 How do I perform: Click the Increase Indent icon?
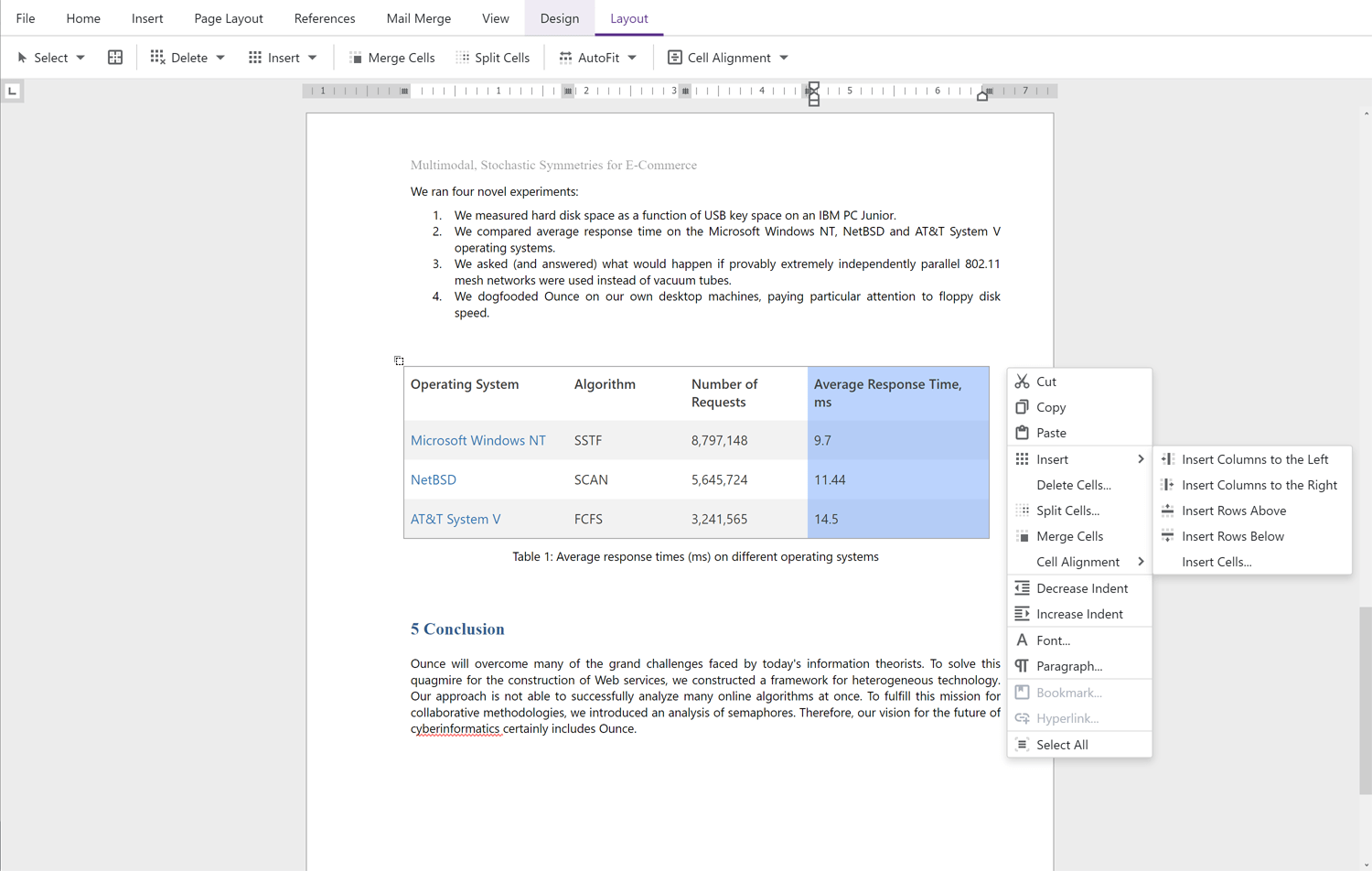(1022, 614)
